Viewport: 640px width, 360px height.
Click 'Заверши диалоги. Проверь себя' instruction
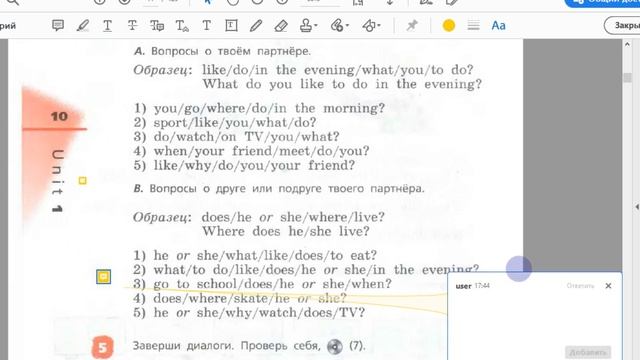click(226, 346)
